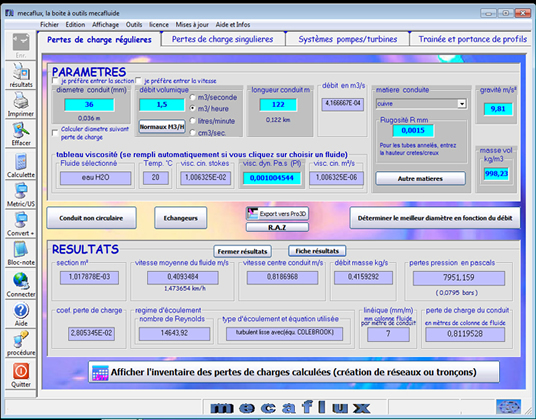Click the icon in bottom-right status bar
The image size is (536, 420).
(509, 407)
